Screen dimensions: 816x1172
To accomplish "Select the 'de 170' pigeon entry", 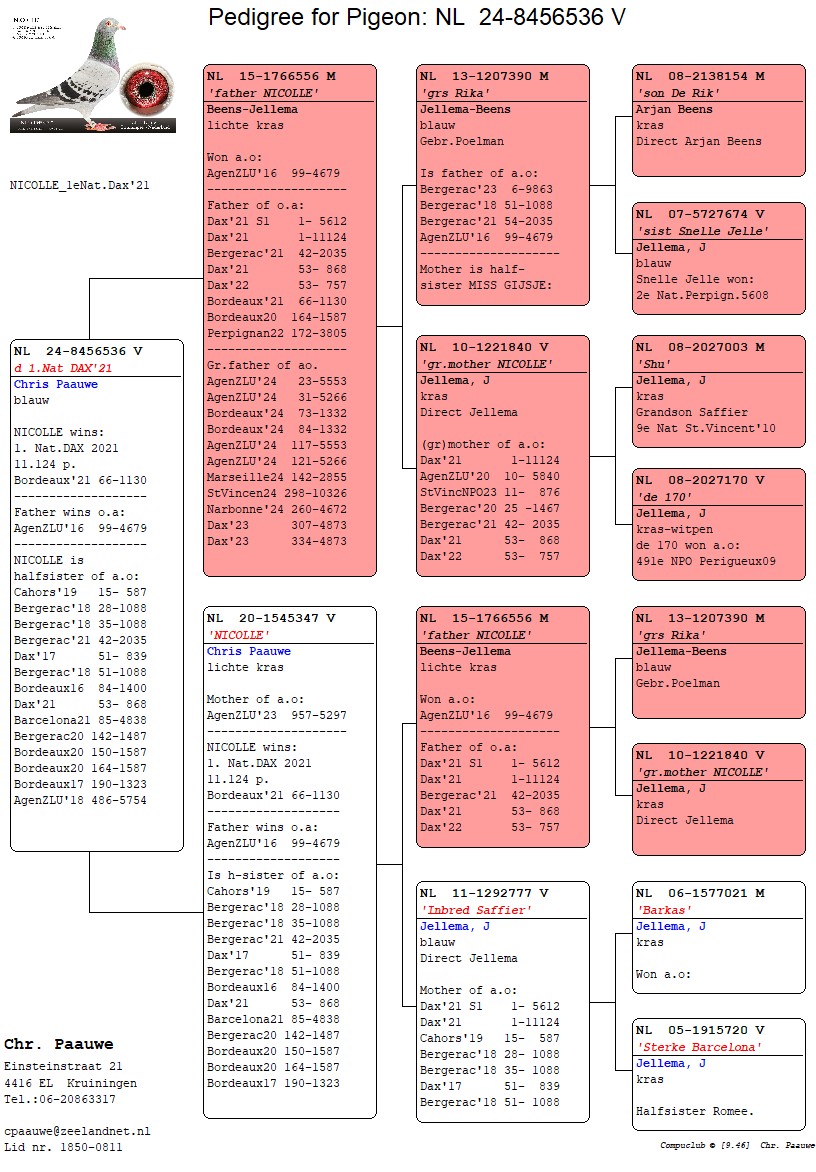I will pos(718,524).
